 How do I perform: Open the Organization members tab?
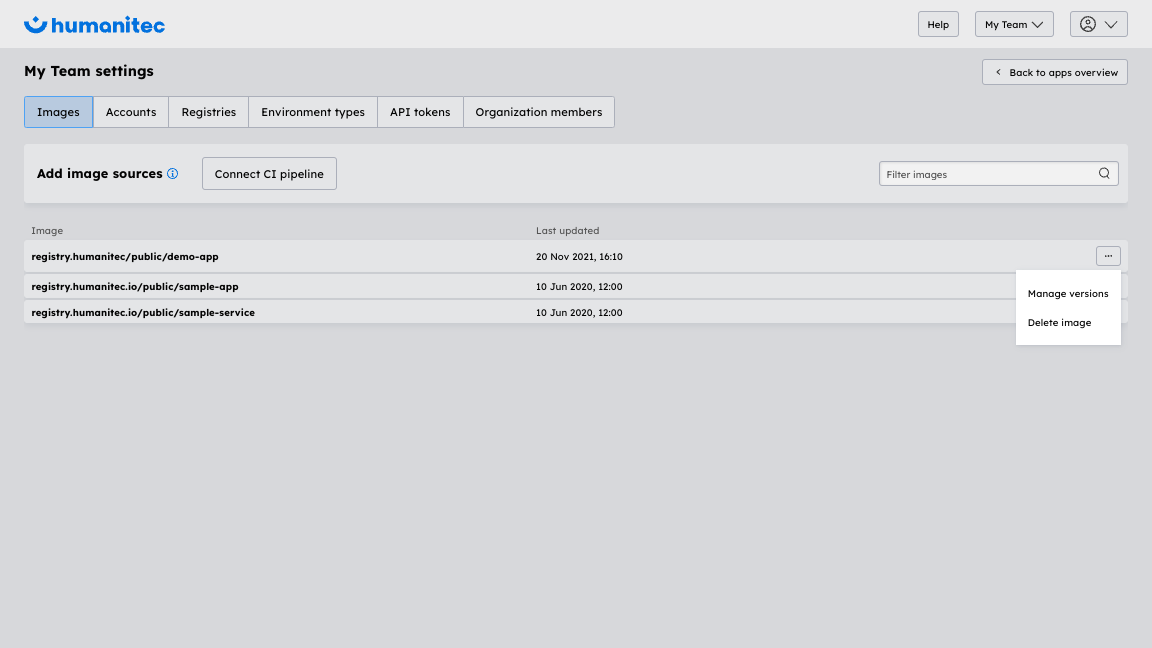pos(539,112)
